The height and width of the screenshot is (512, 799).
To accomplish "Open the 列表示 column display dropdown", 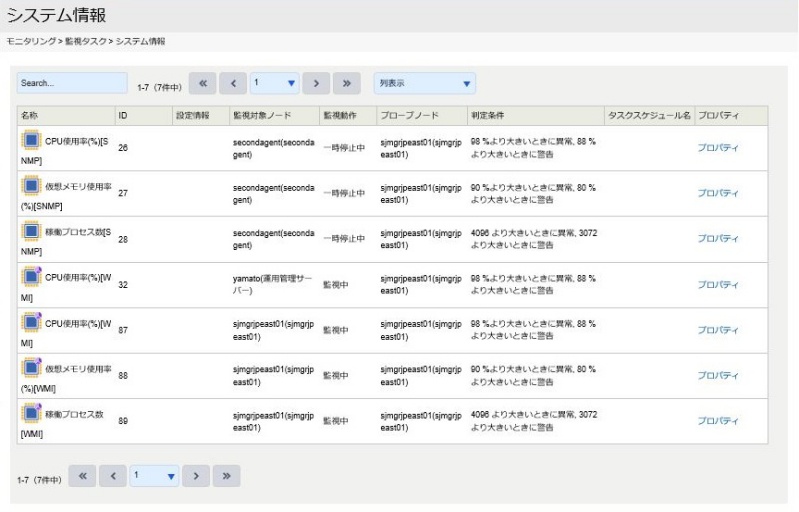I will pyautogui.click(x=424, y=83).
